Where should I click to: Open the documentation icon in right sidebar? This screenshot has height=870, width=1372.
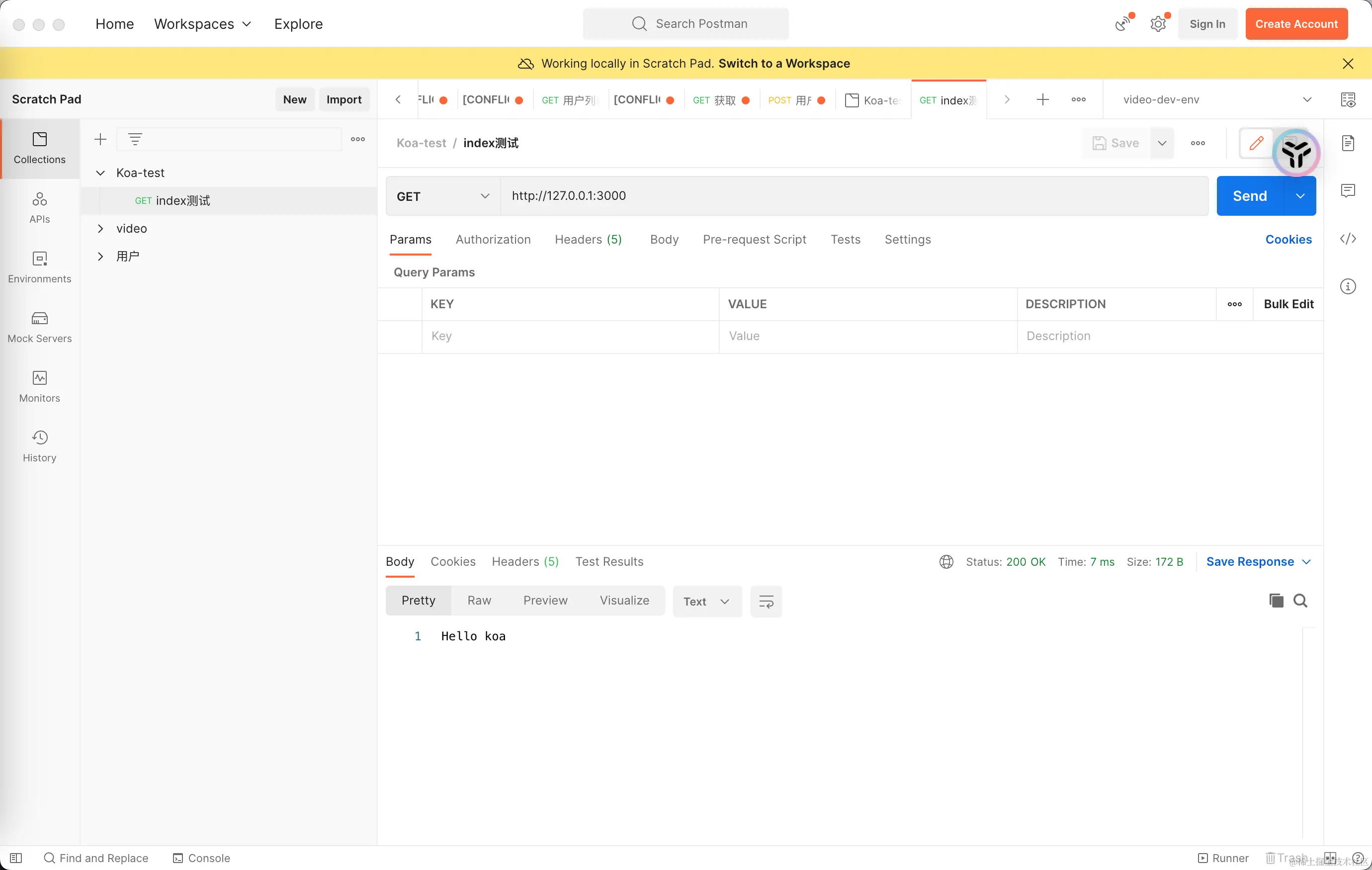click(x=1348, y=143)
